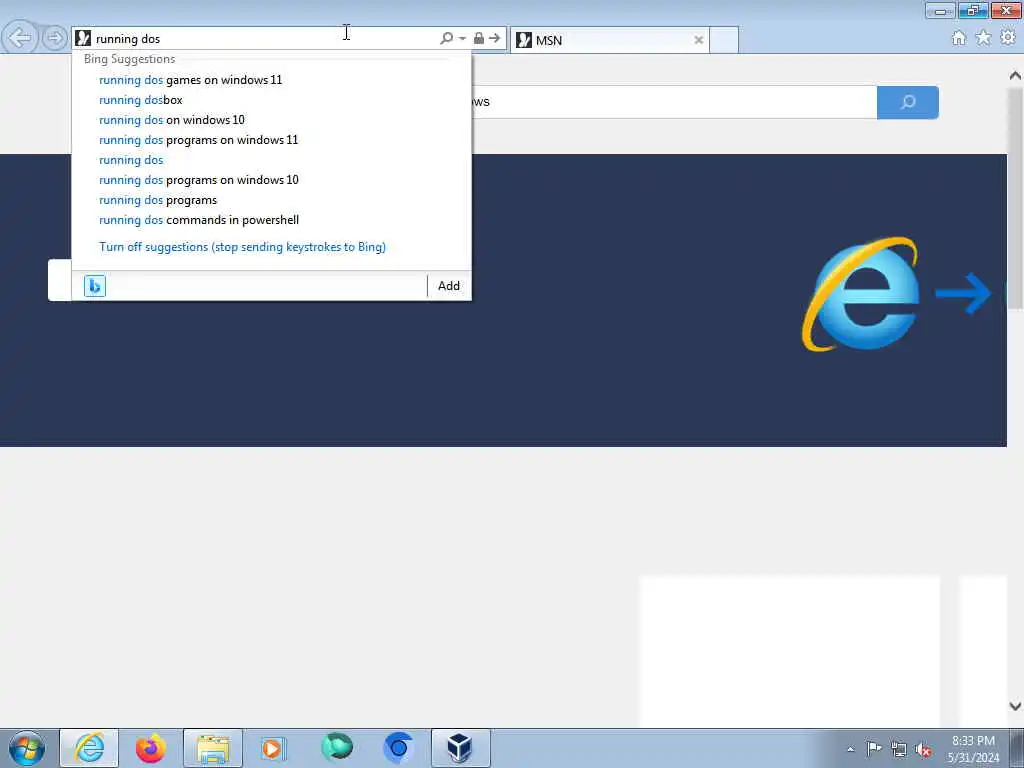Click the muted volume tray icon
Screen dimensions: 1024x768
[x=923, y=750]
